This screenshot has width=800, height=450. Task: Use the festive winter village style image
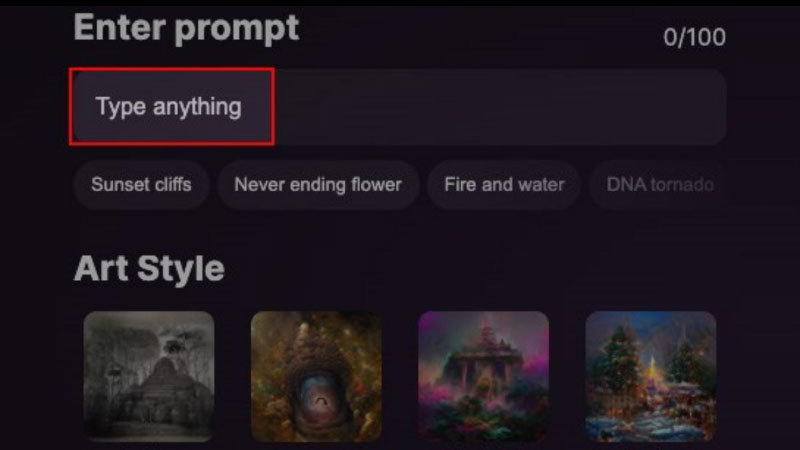pyautogui.click(x=651, y=377)
